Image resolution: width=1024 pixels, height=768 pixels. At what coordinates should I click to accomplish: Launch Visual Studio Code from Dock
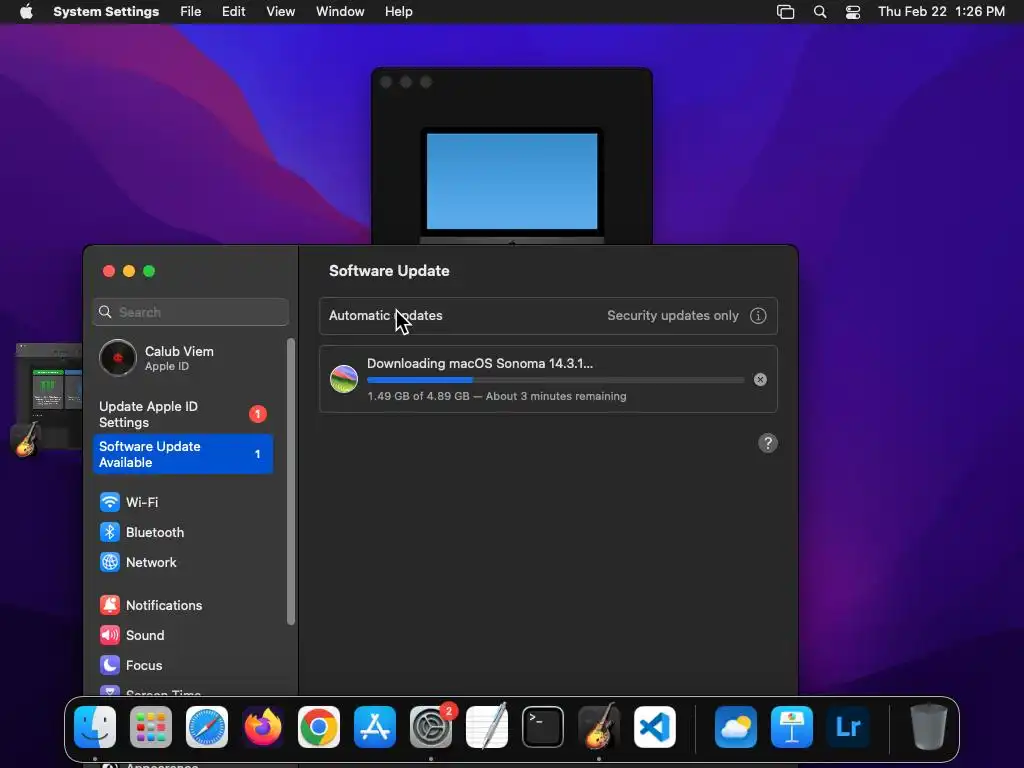[655, 727]
